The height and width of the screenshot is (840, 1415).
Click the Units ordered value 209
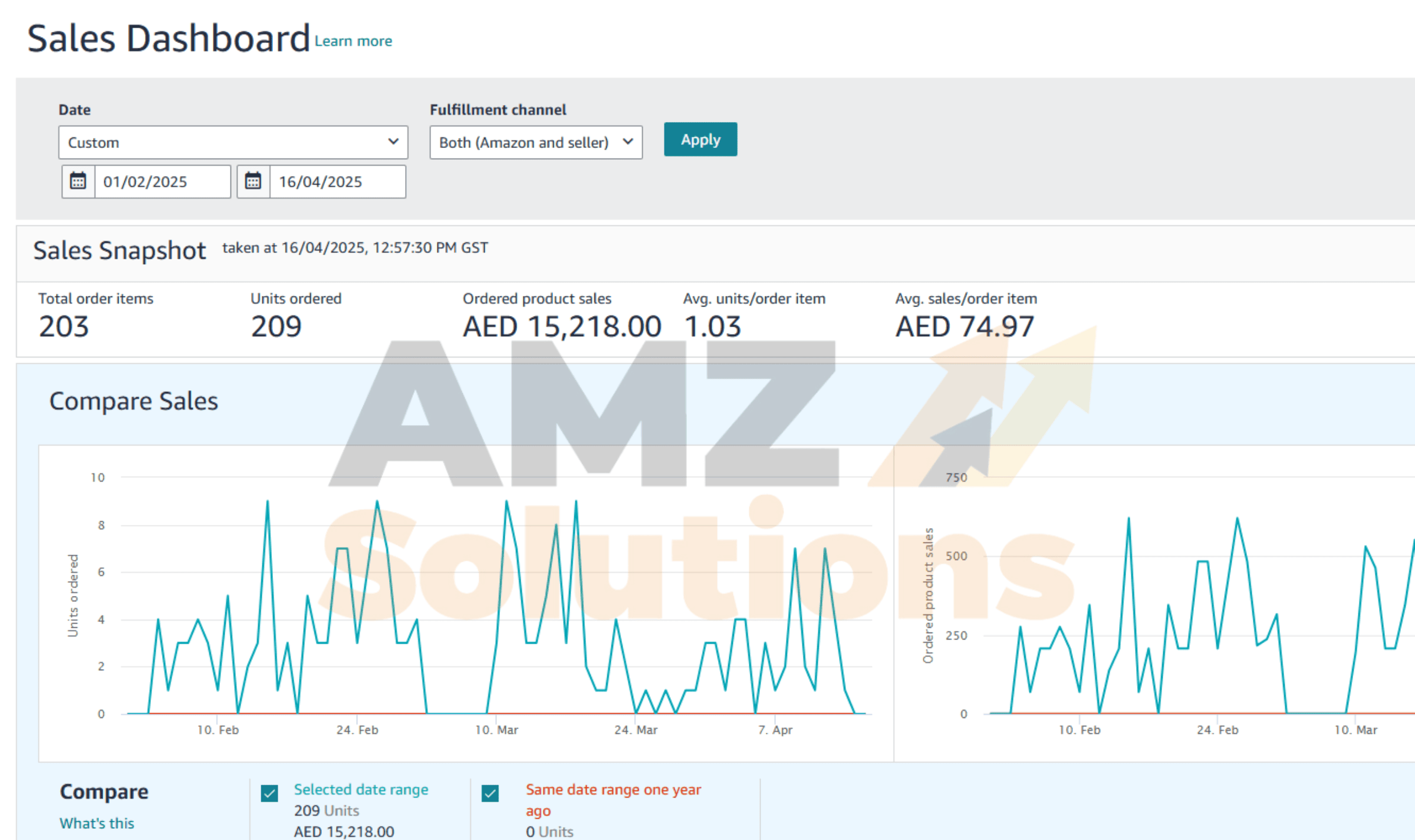pyautogui.click(x=276, y=327)
